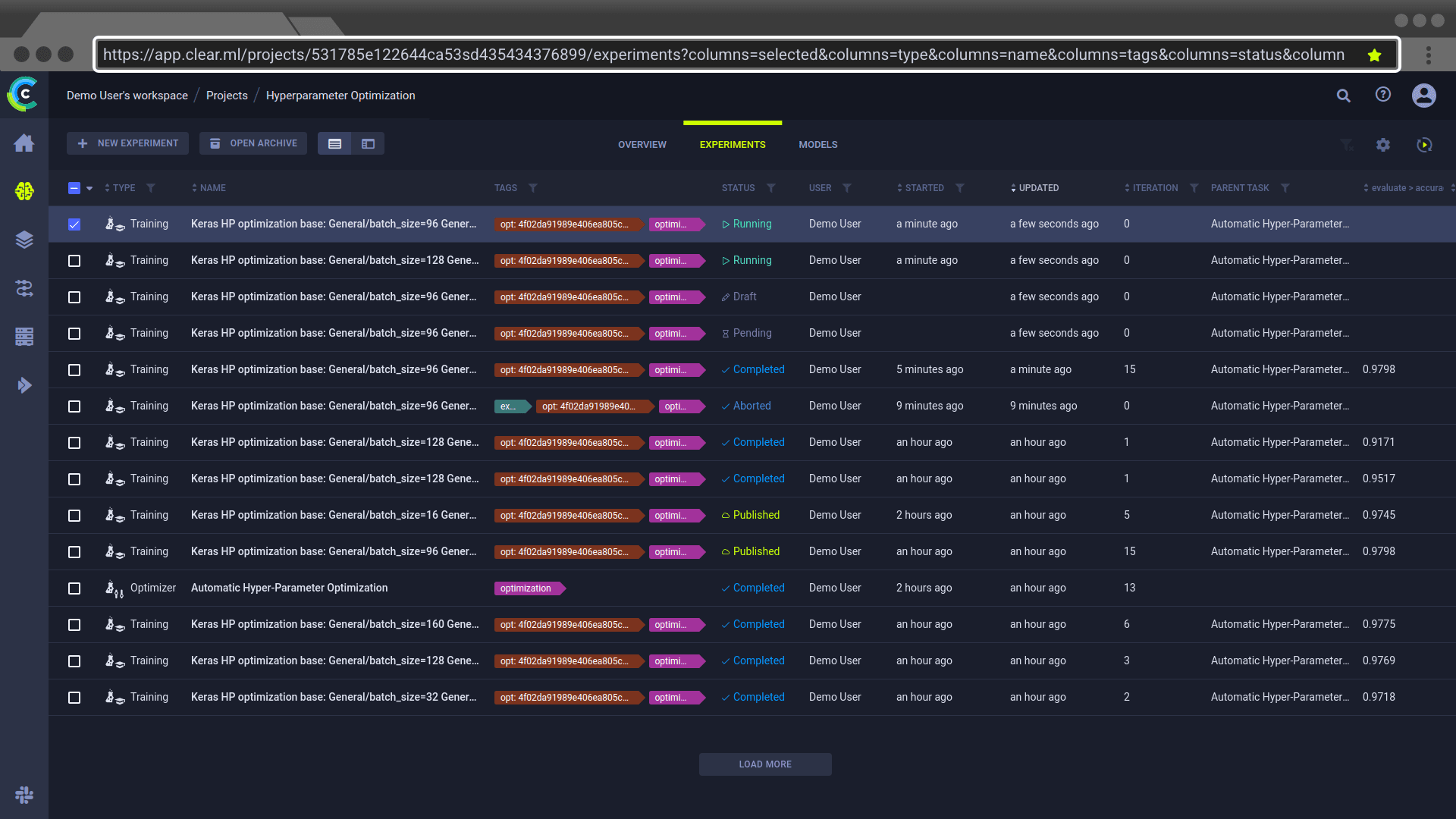Click the help question mark icon
This screenshot has height=819, width=1456.
(x=1383, y=95)
